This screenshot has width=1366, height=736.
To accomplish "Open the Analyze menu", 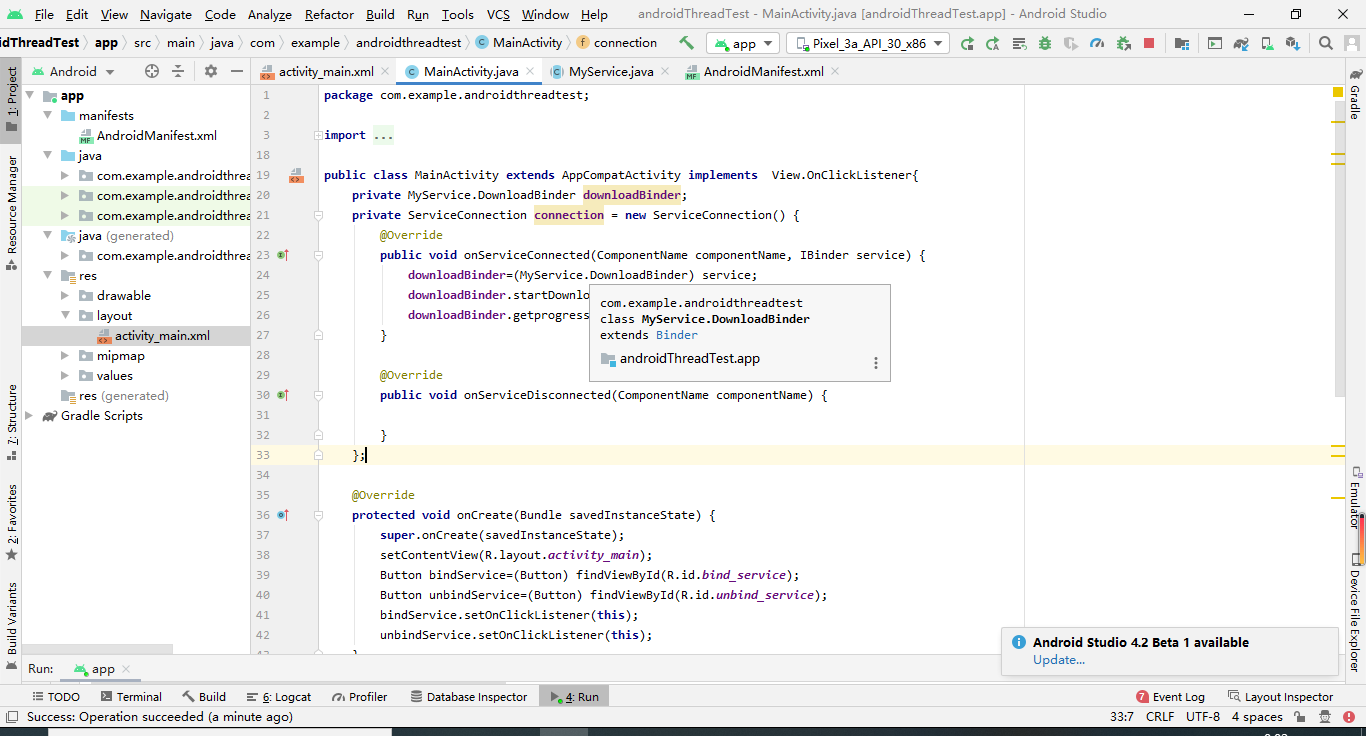I will [269, 14].
